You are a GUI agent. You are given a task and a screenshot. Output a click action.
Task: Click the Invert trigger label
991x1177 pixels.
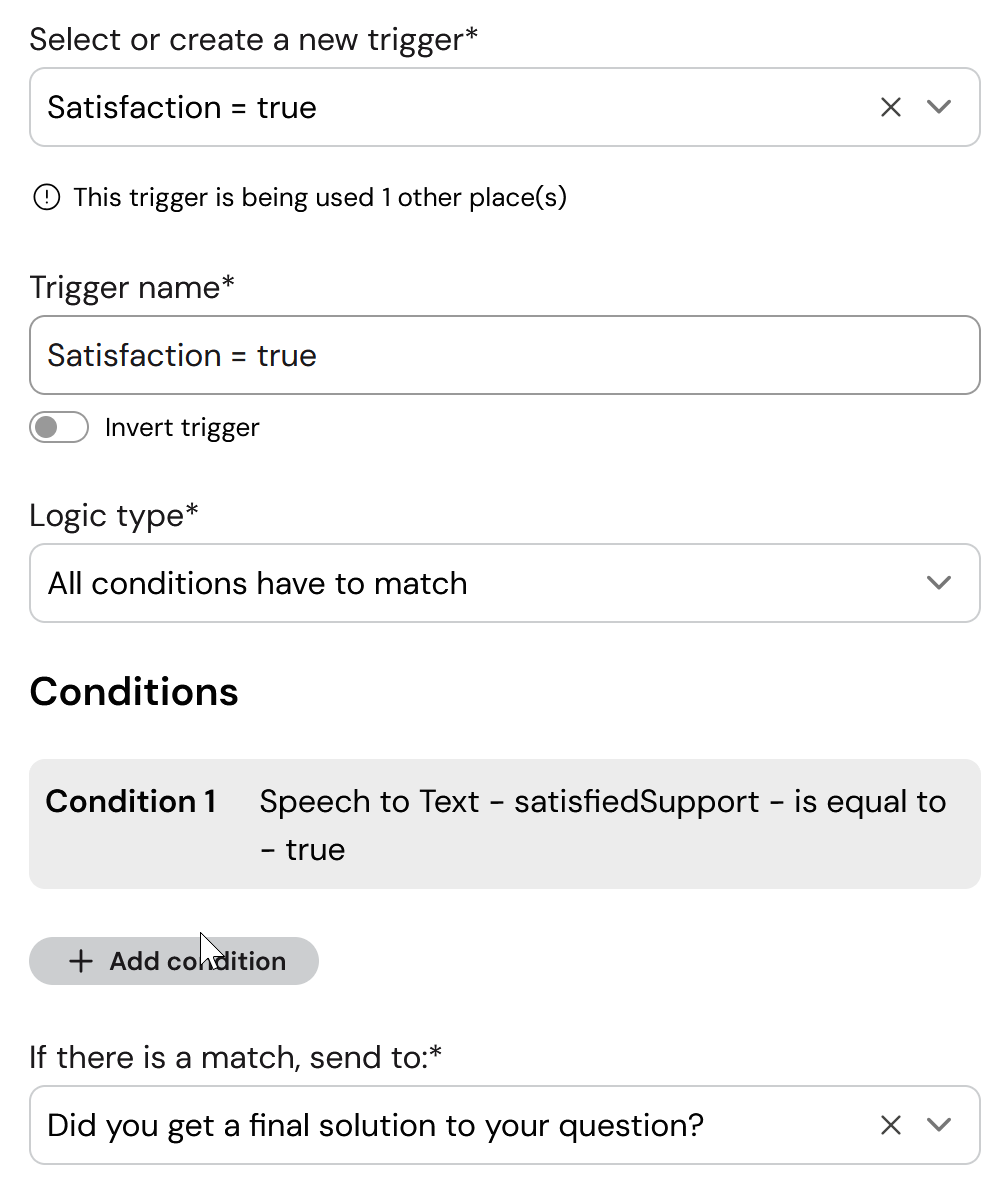click(182, 427)
